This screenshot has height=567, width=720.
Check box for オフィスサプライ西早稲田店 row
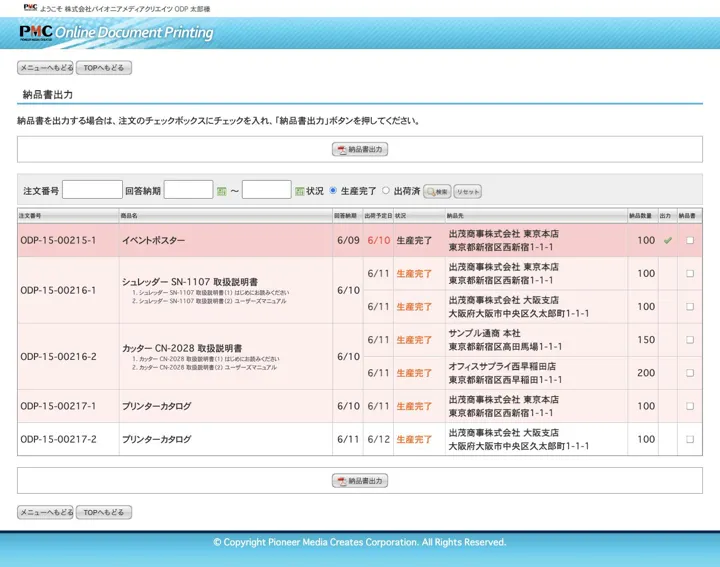coord(690,373)
